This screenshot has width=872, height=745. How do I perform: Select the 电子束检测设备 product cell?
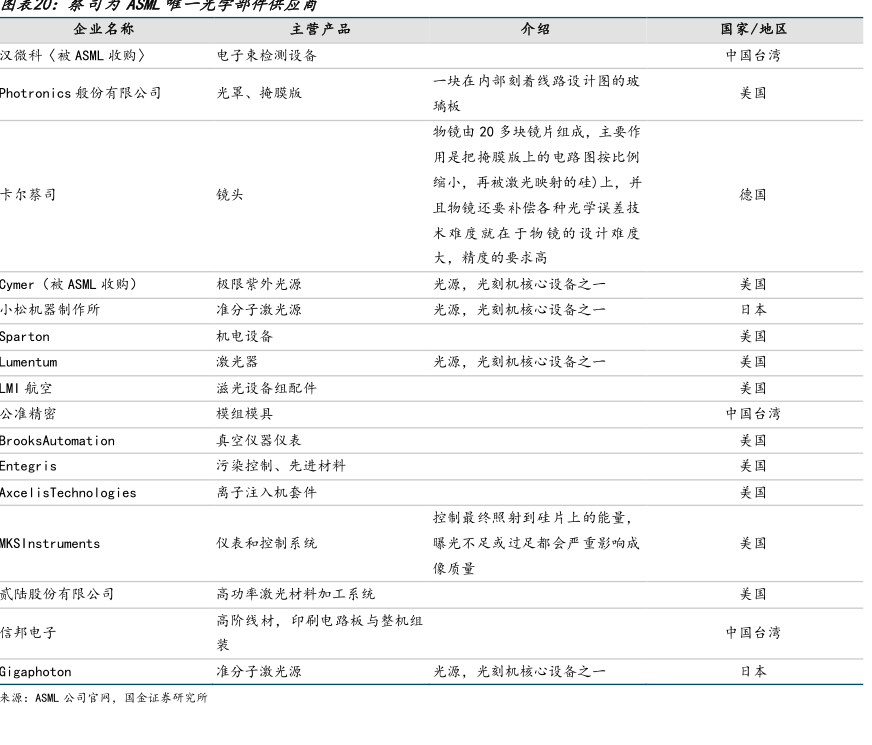[266, 56]
